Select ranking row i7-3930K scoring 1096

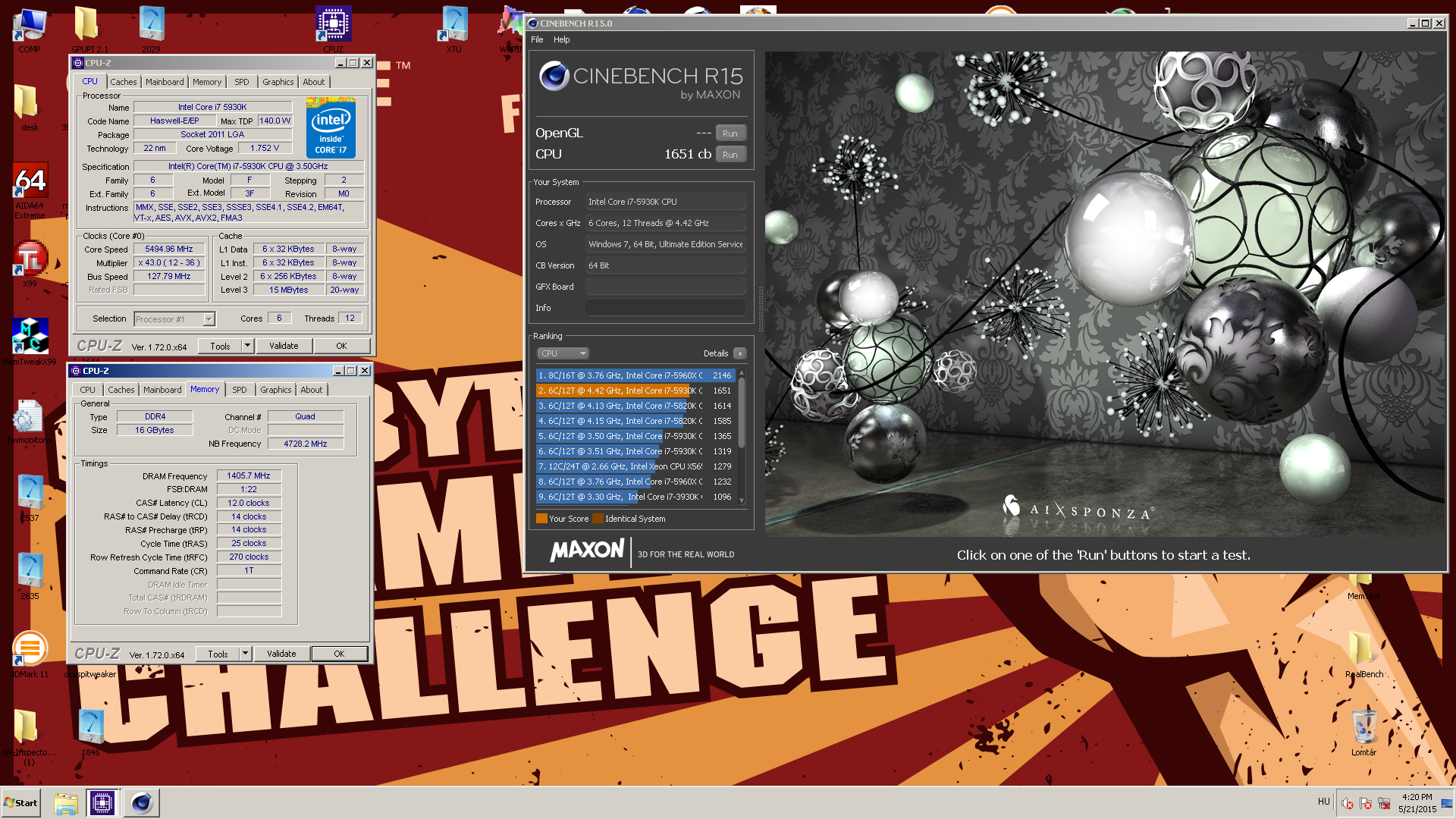click(x=635, y=497)
